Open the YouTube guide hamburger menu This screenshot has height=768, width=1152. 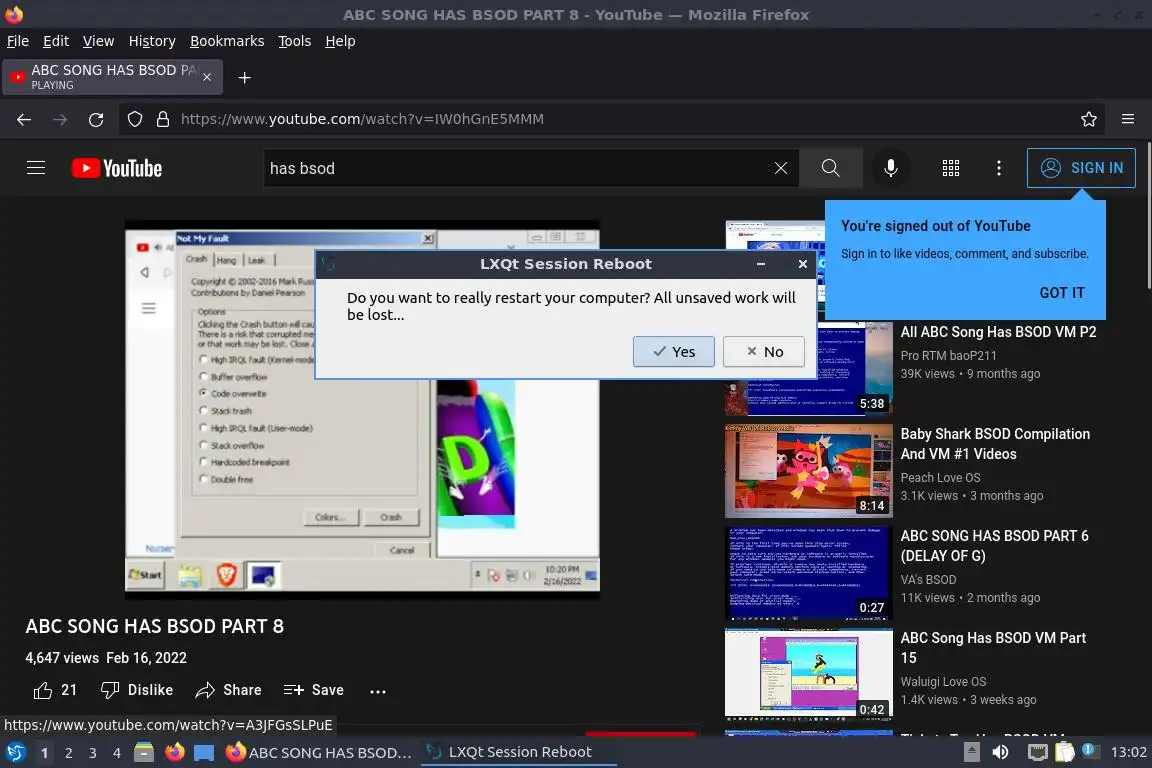pyautogui.click(x=36, y=168)
